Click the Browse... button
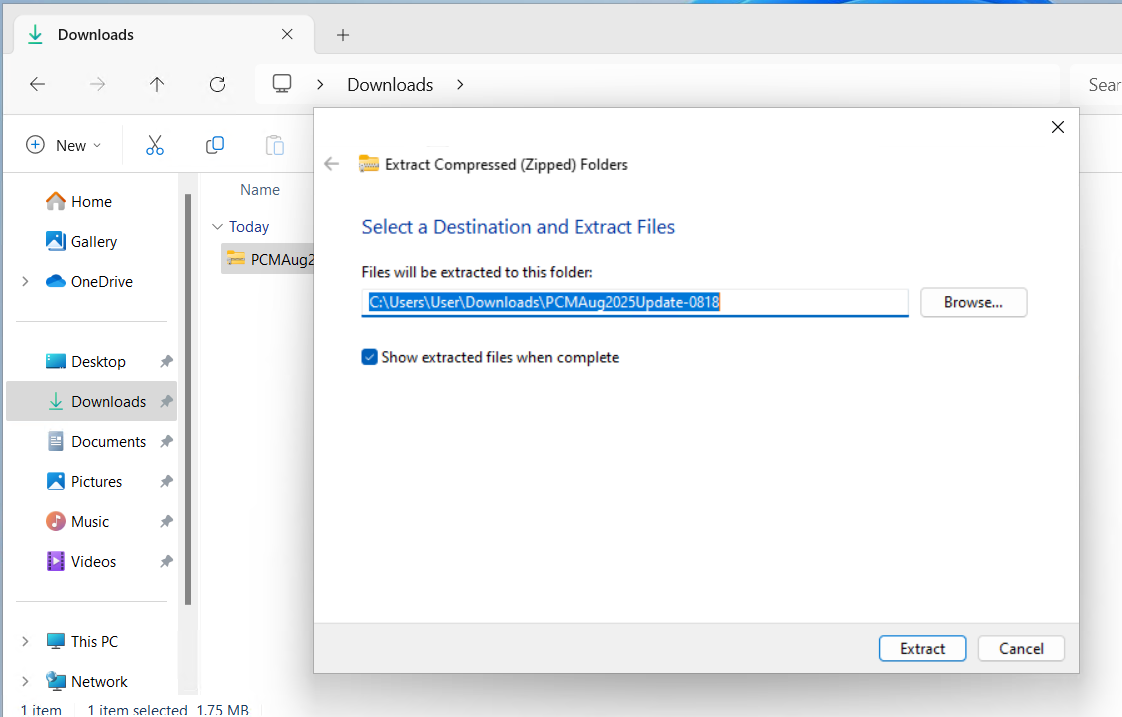This screenshot has width=1122, height=717. (x=973, y=302)
